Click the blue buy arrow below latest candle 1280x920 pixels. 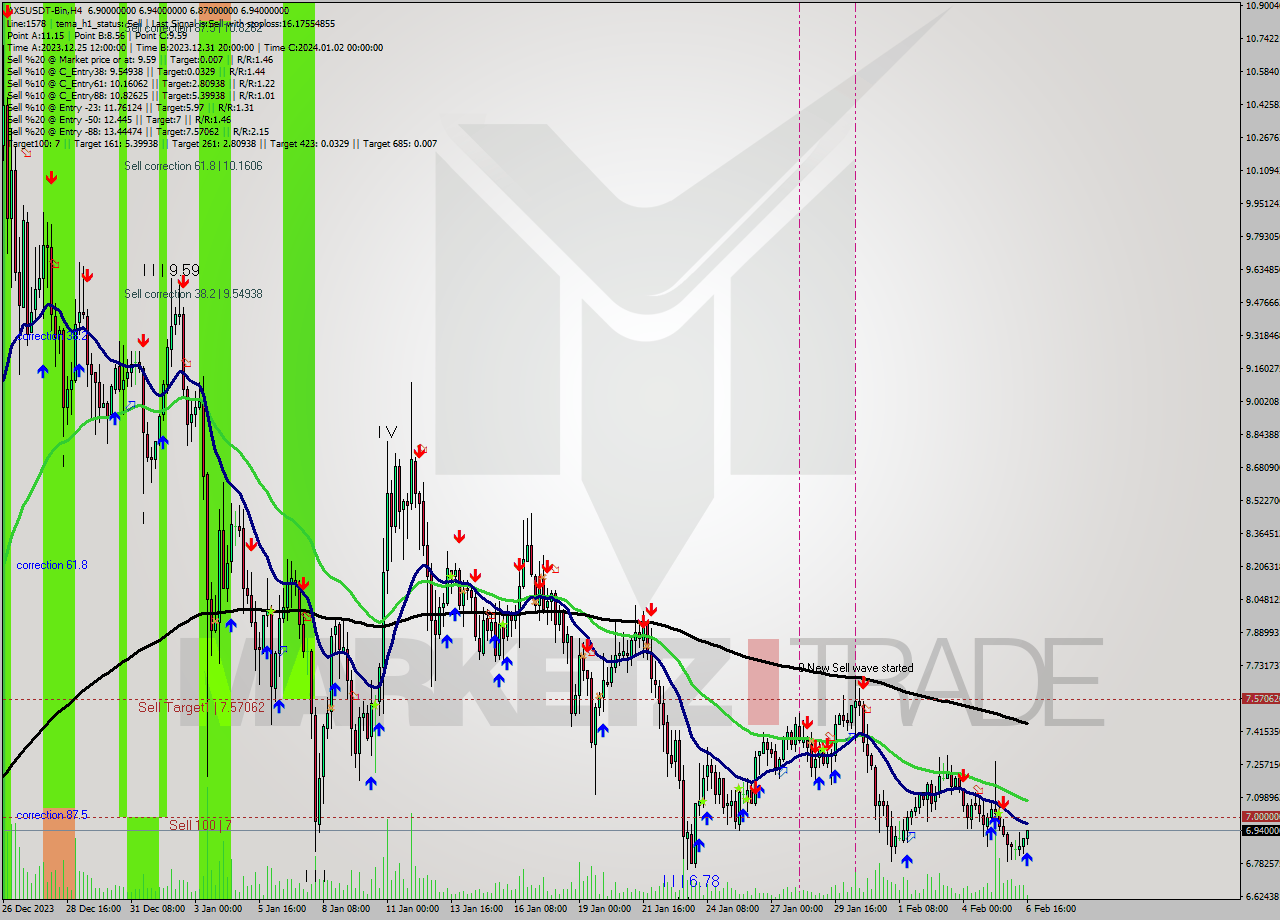coord(1027,859)
